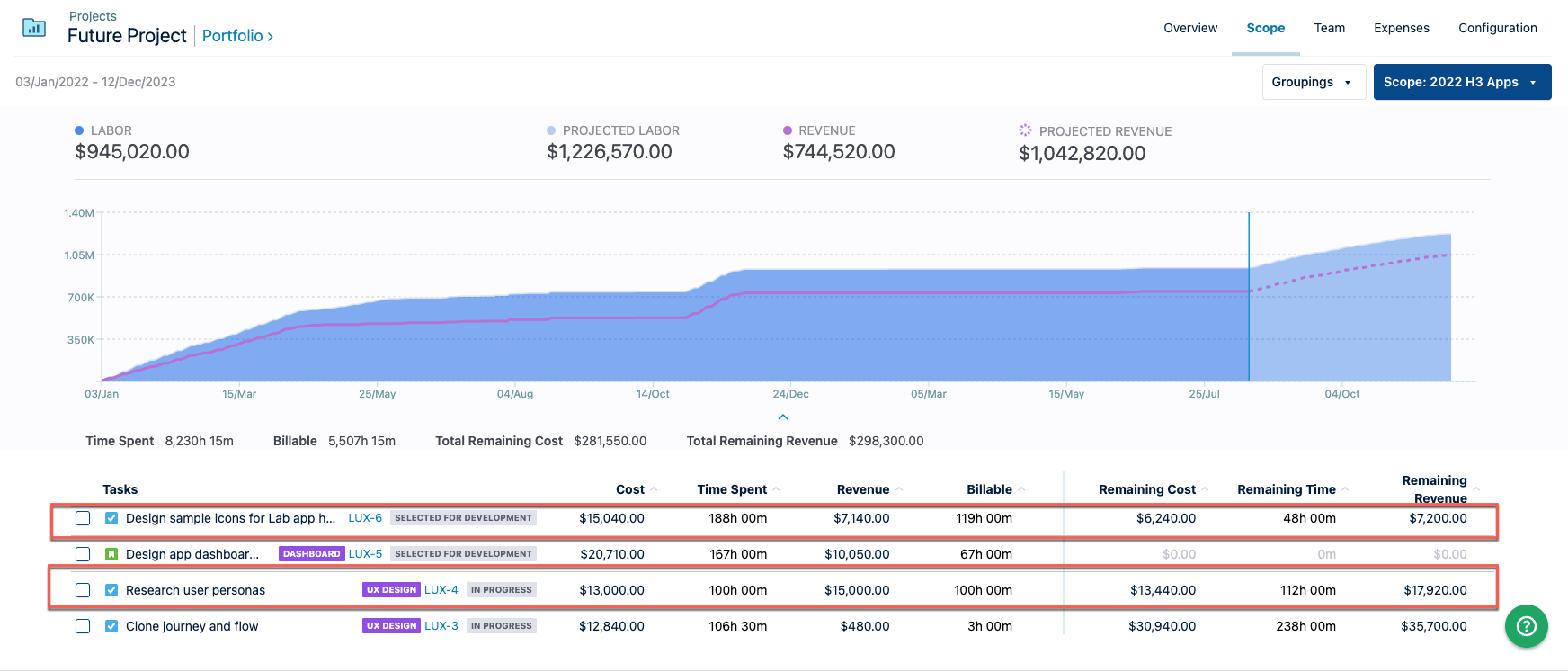Sort by Cost column arrow
This screenshot has width=1568, height=672.
pyautogui.click(x=655, y=489)
